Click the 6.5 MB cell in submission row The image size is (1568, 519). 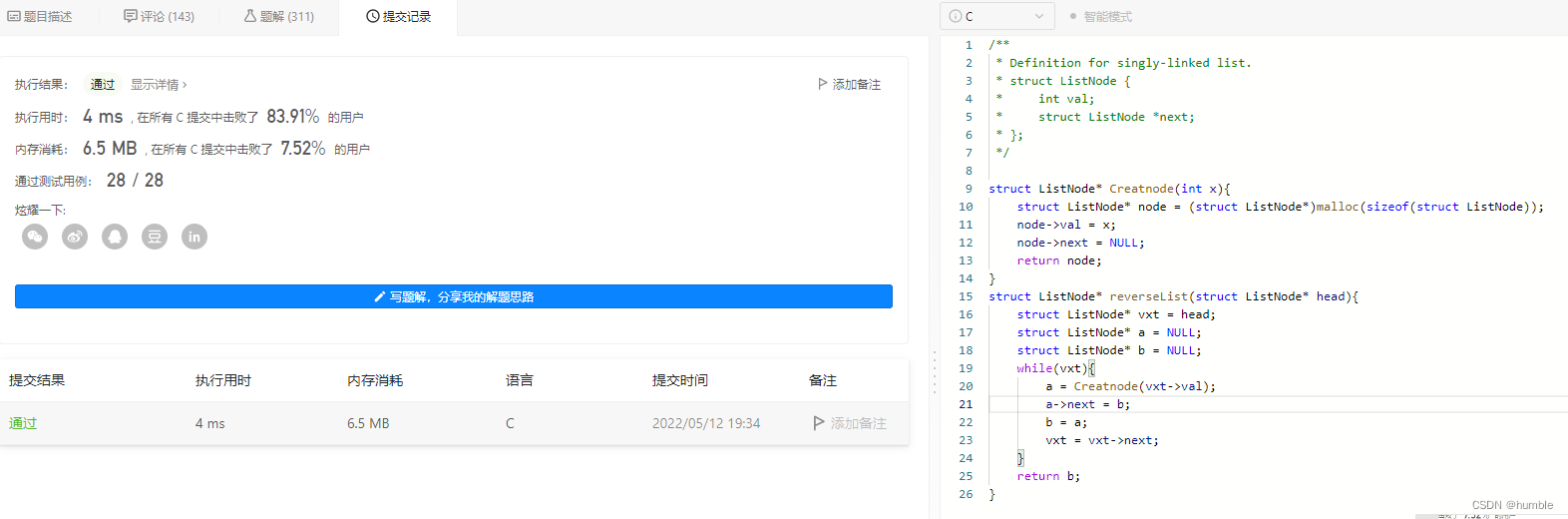tap(368, 423)
